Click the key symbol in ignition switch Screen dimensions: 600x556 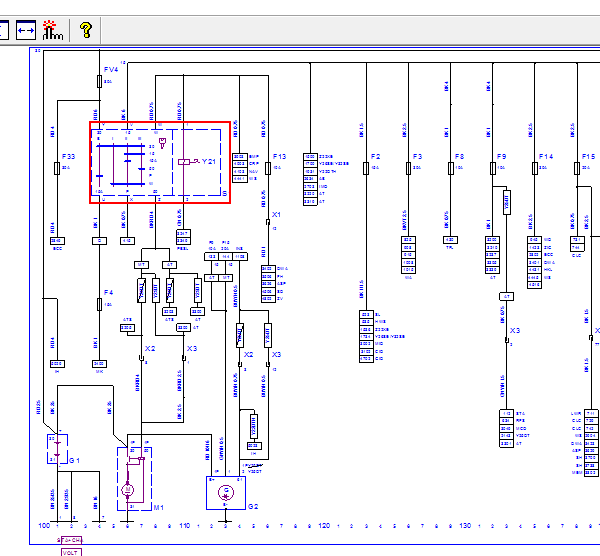pos(162,143)
